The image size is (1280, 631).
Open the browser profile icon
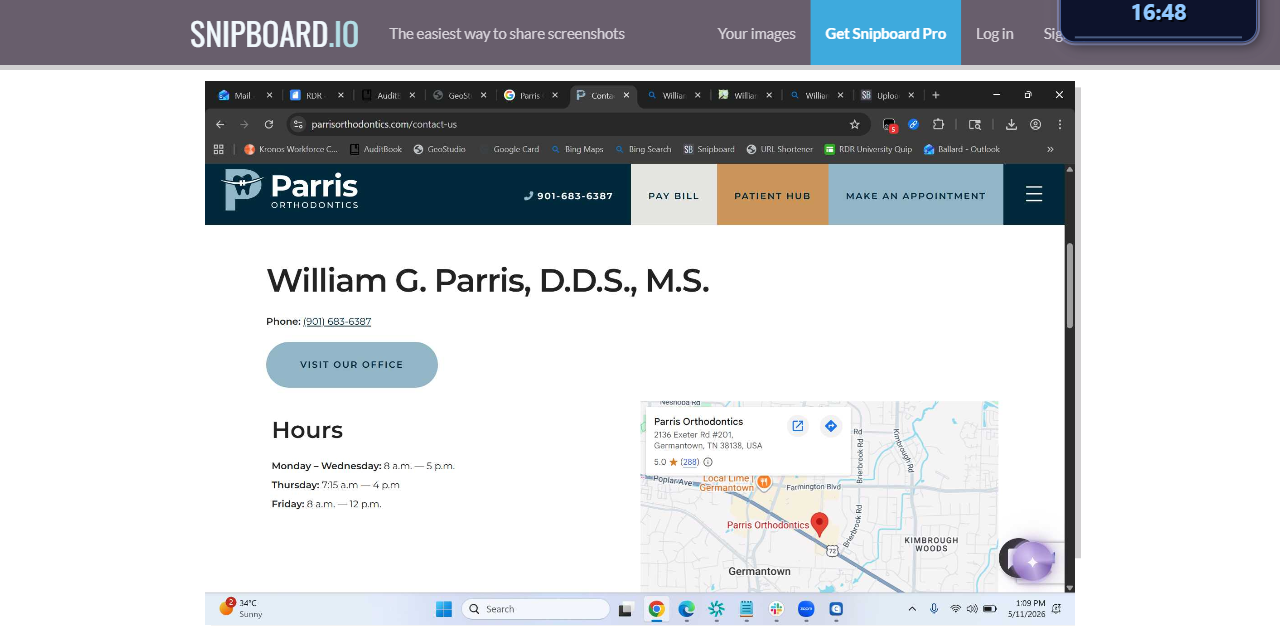(x=1036, y=124)
